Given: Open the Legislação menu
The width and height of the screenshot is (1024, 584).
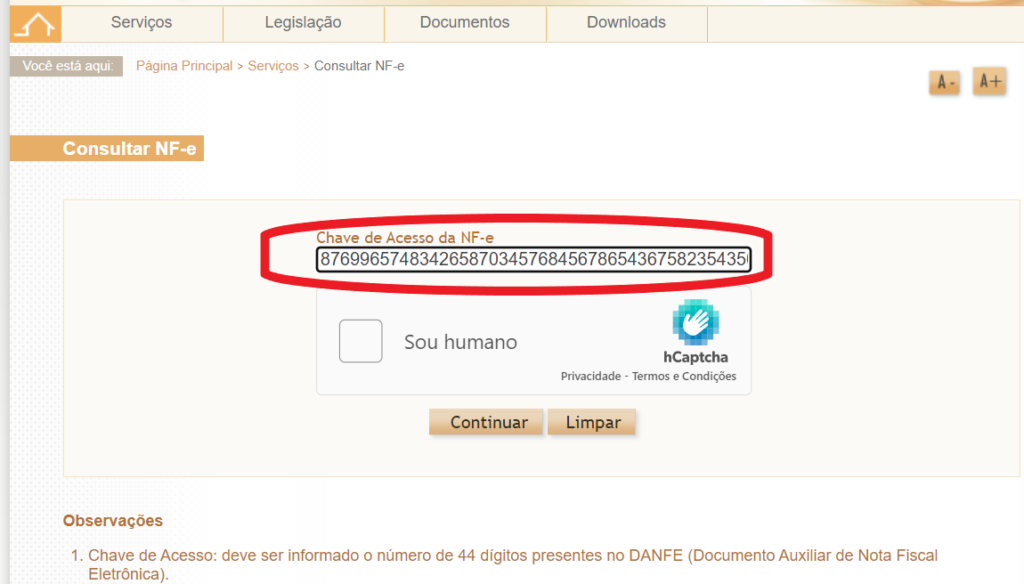Looking at the screenshot, I should point(303,23).
